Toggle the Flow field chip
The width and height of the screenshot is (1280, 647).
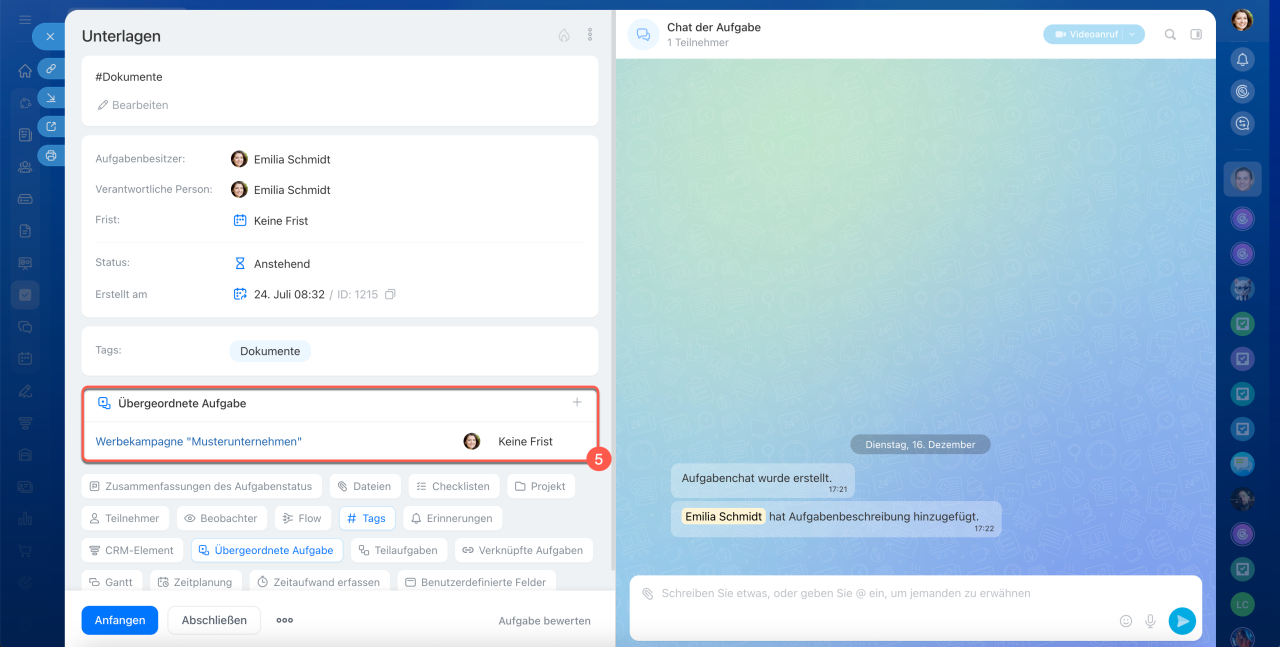[302, 518]
